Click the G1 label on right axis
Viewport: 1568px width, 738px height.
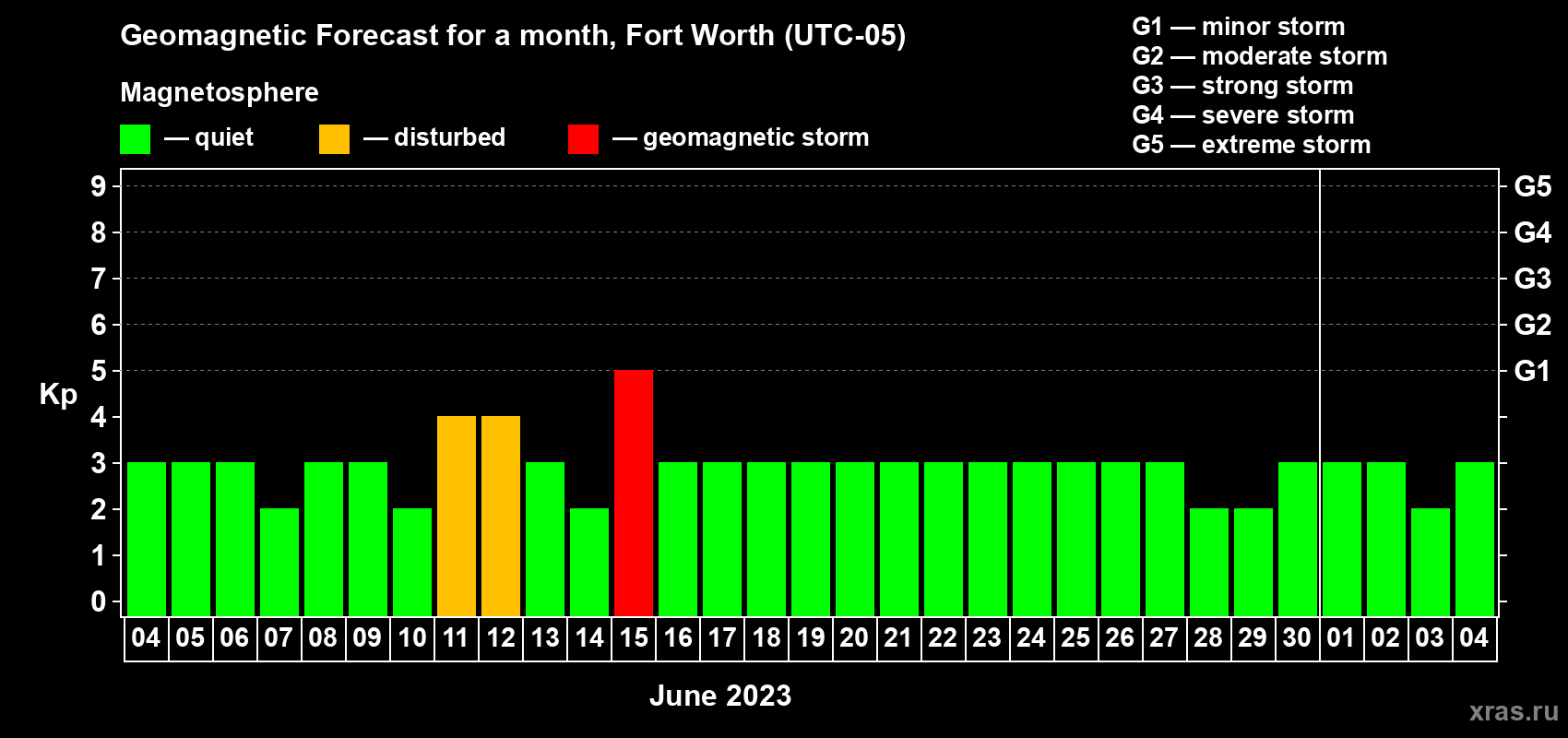(x=1533, y=371)
